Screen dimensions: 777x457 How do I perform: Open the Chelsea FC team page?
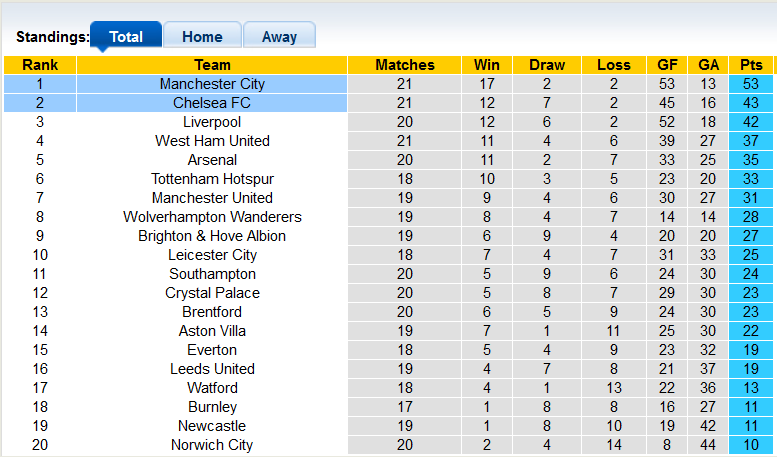(212, 103)
